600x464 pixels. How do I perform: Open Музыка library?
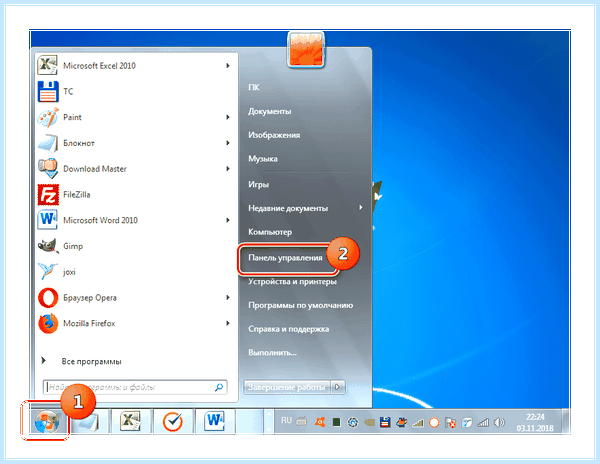[262, 159]
